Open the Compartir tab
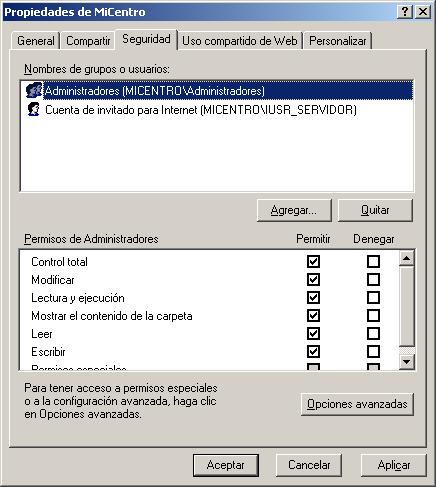The height and width of the screenshot is (487, 436). pos(88,41)
